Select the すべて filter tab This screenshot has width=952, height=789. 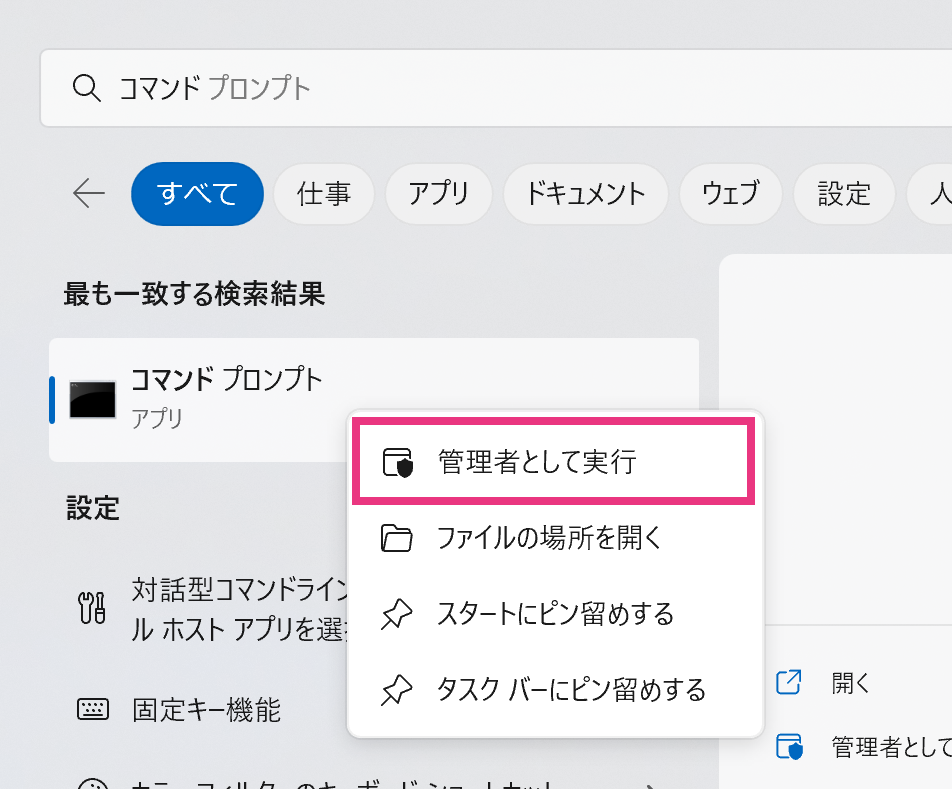[197, 194]
